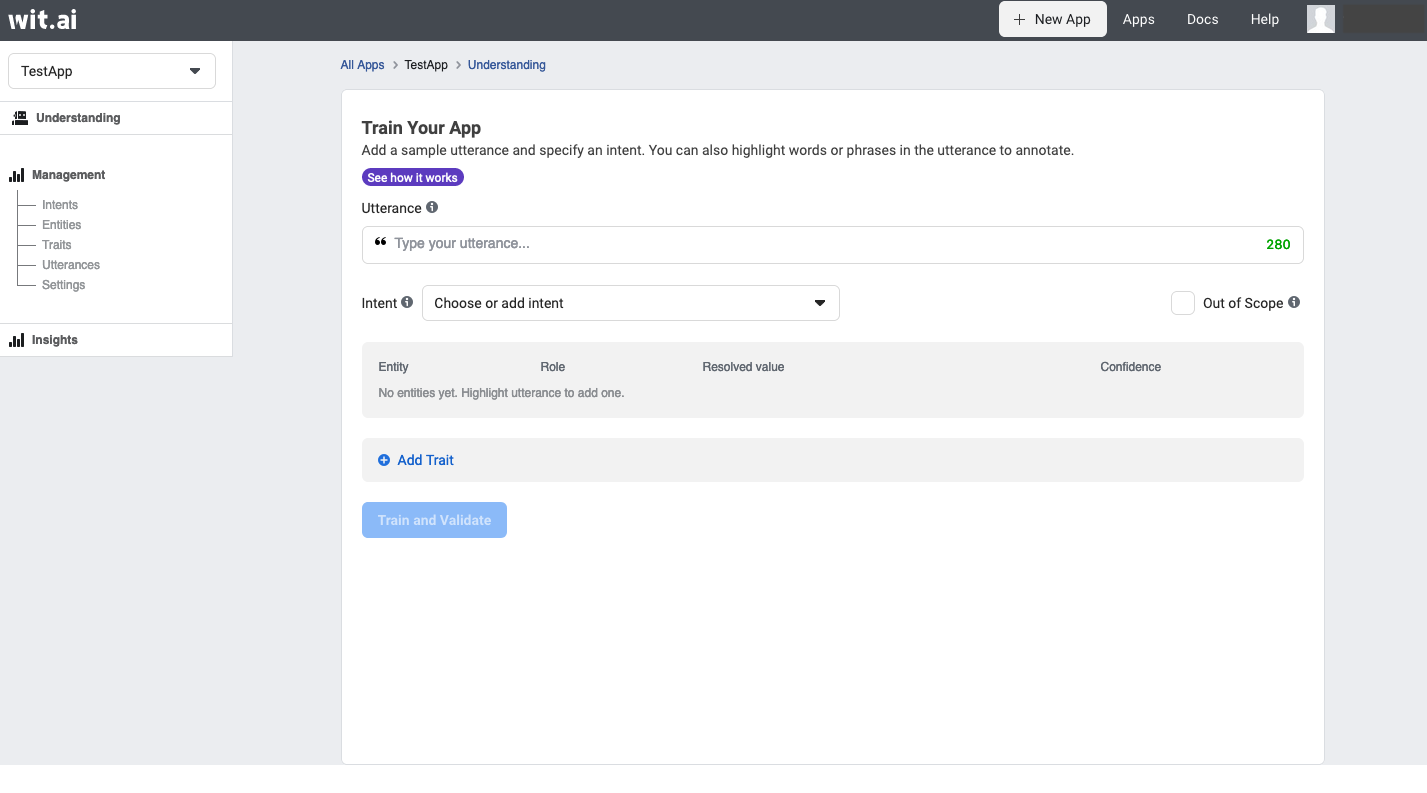This screenshot has width=1427, height=793.
Task: Click the Confidence column header
Action: coord(1131,367)
